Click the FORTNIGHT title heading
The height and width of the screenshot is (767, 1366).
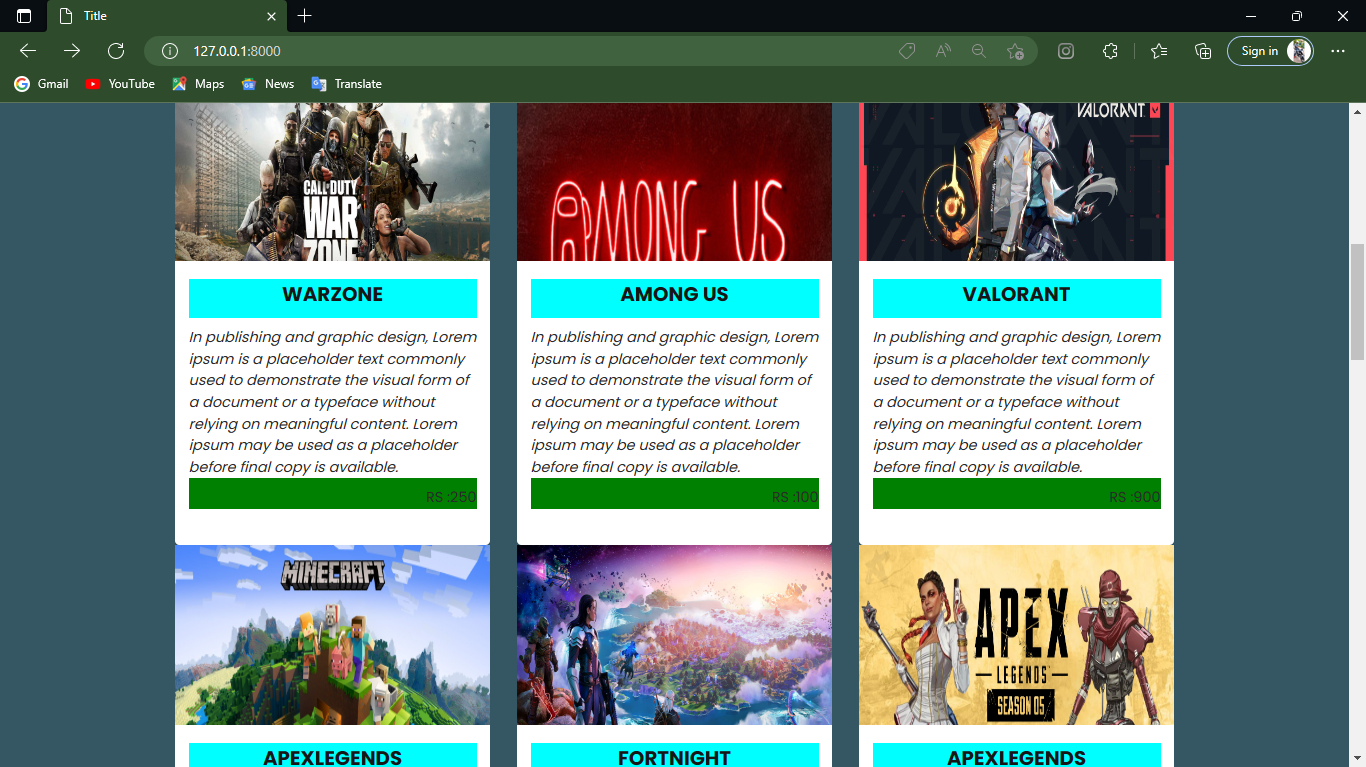point(675,756)
